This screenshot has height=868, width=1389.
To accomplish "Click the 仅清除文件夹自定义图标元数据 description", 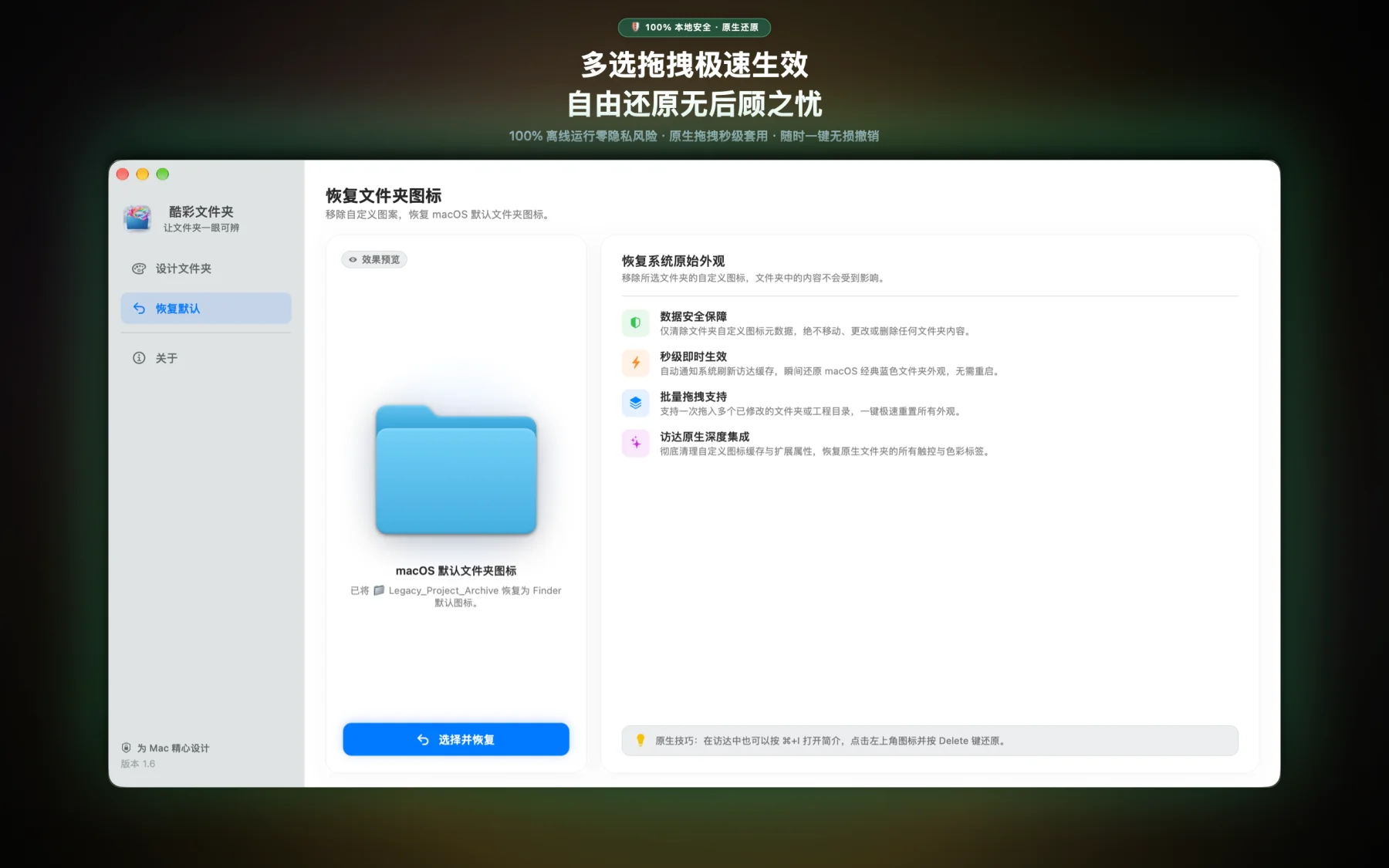I will click(816, 331).
